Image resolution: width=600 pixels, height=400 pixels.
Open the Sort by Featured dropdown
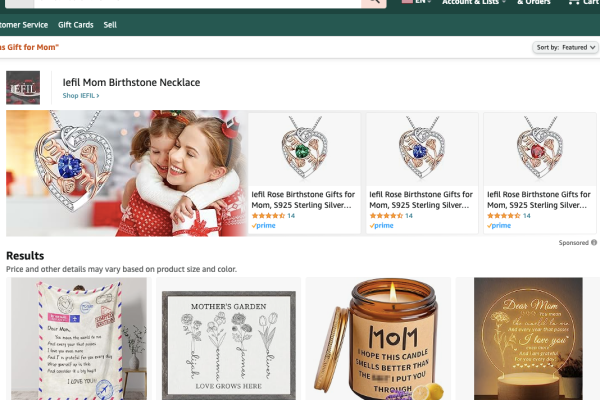565,47
